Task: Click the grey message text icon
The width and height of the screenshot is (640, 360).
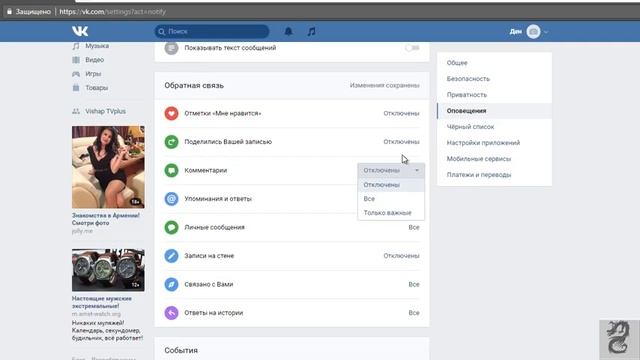Action: coord(171,48)
